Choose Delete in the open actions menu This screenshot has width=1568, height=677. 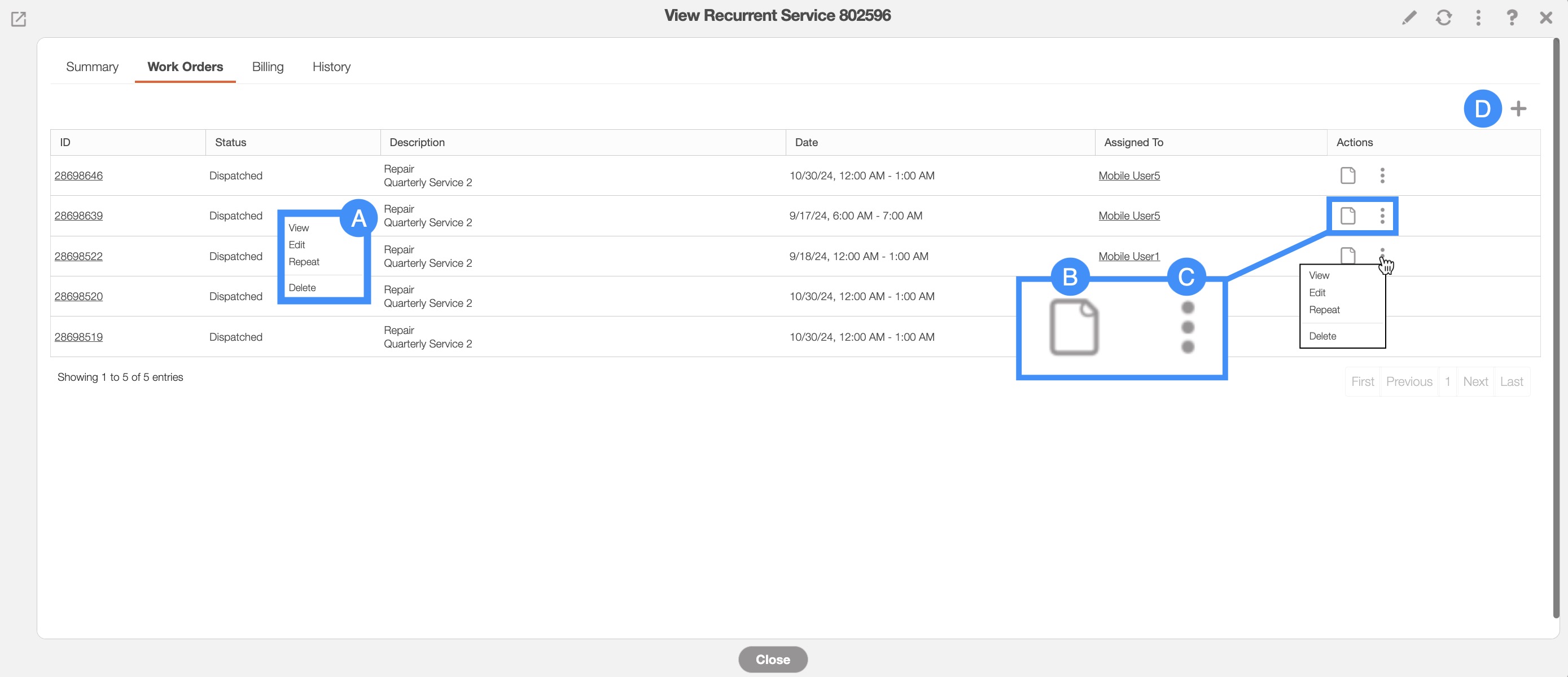pyautogui.click(x=1322, y=336)
